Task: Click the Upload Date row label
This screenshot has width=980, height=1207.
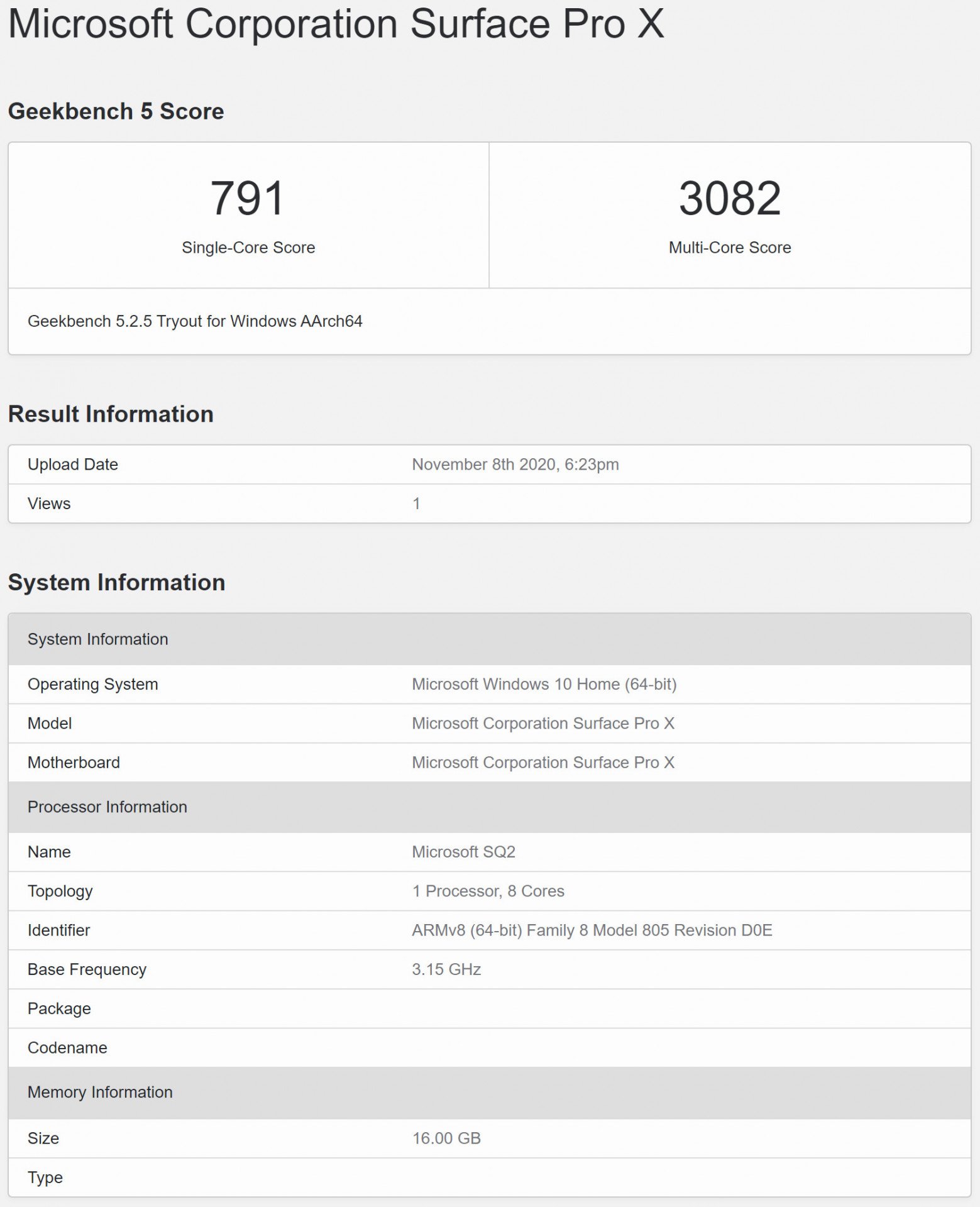Action: [73, 465]
